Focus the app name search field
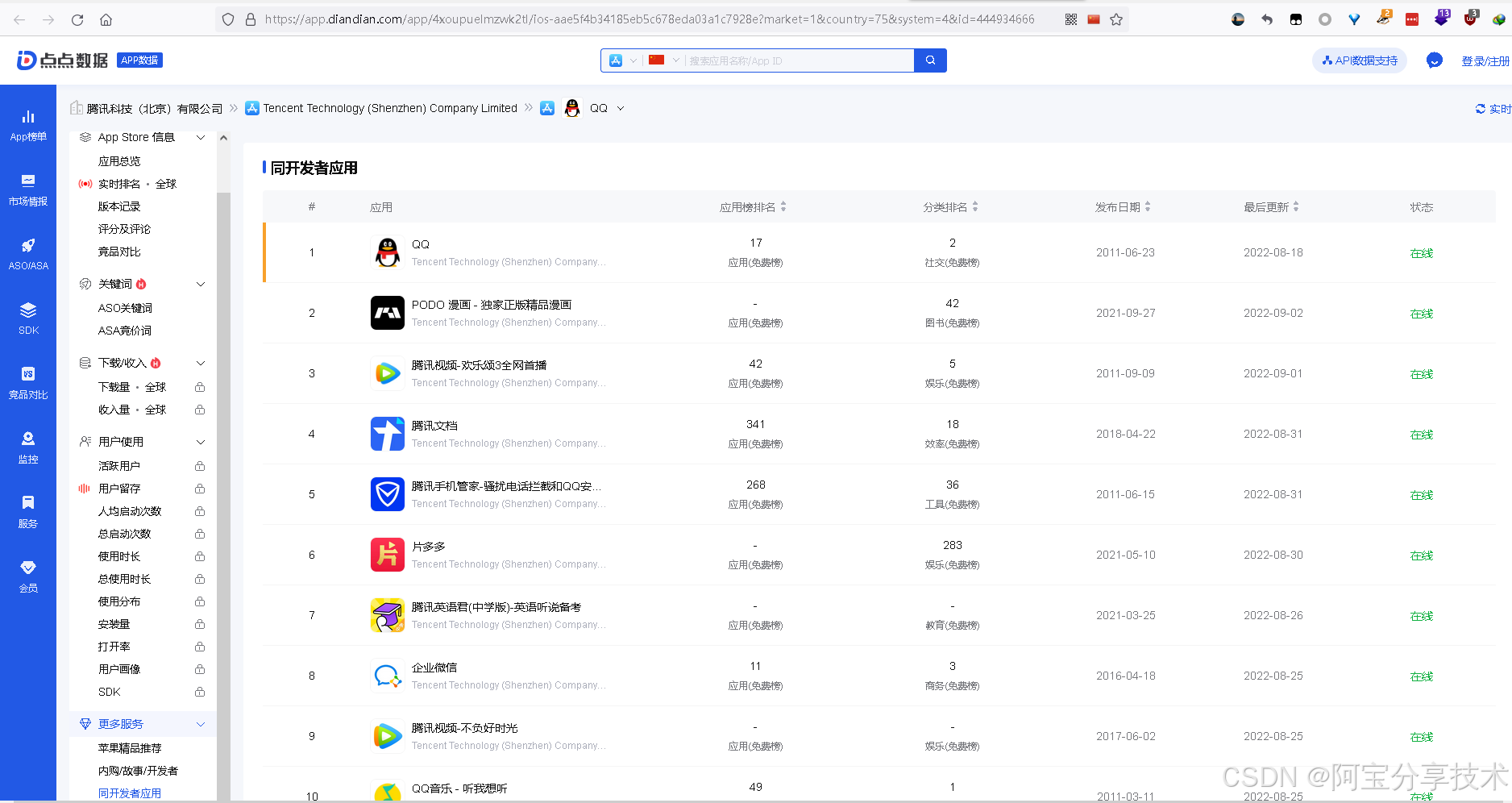Screen dimensions: 1512x803 coord(798,60)
